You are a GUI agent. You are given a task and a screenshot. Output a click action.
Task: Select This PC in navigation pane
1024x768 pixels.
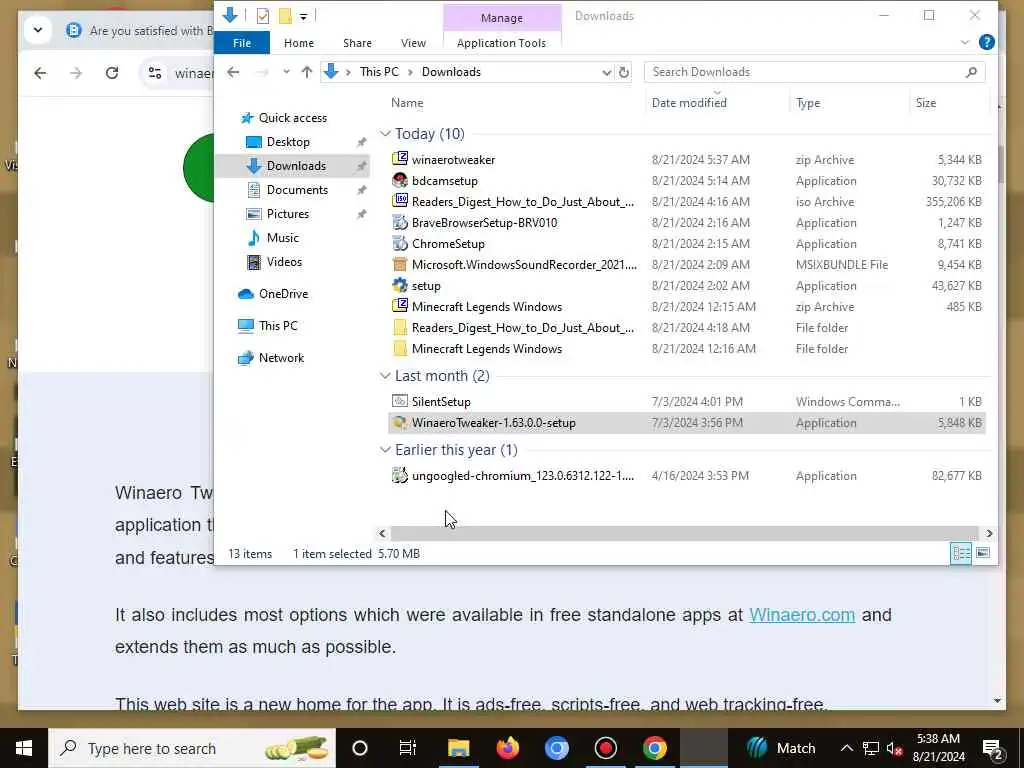[x=278, y=326]
